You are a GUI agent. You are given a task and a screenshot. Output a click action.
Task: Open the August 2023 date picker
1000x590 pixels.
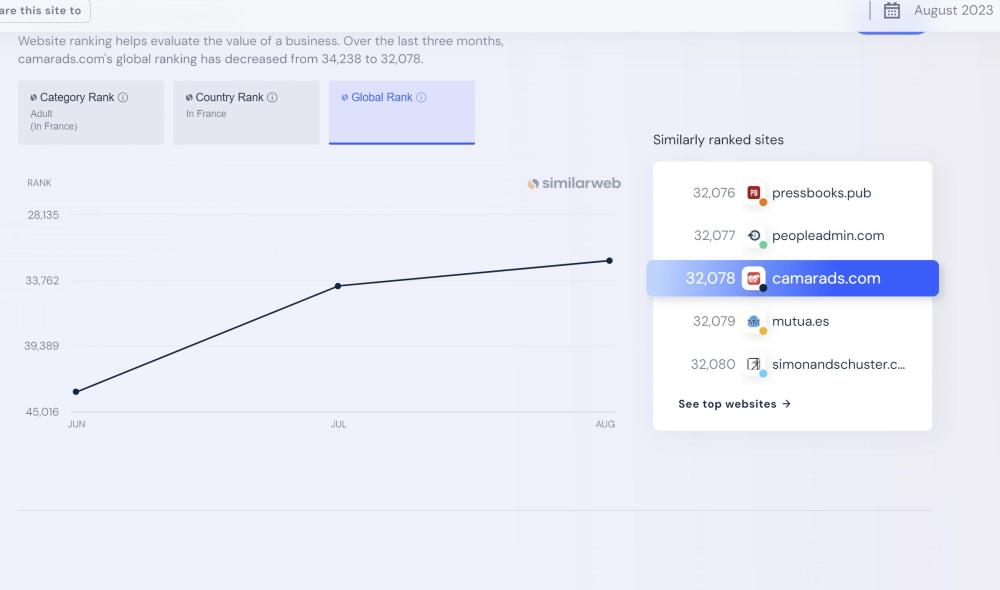pyautogui.click(x=952, y=10)
